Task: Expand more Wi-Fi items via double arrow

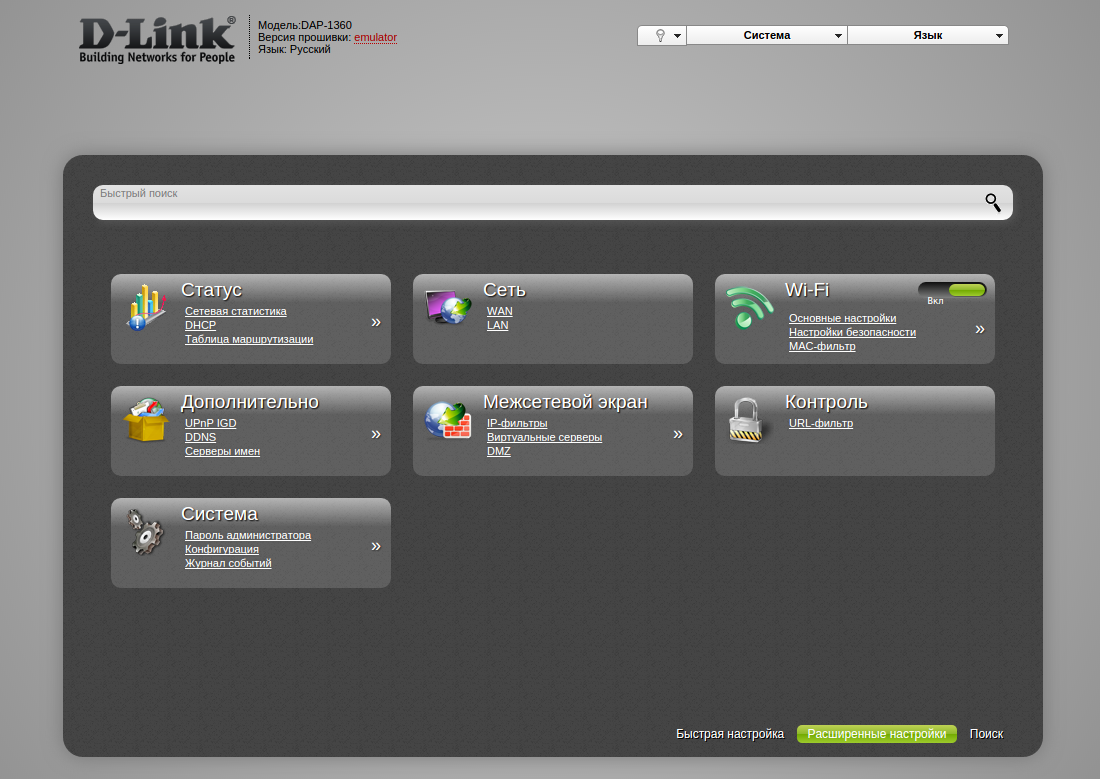Action: click(x=980, y=329)
